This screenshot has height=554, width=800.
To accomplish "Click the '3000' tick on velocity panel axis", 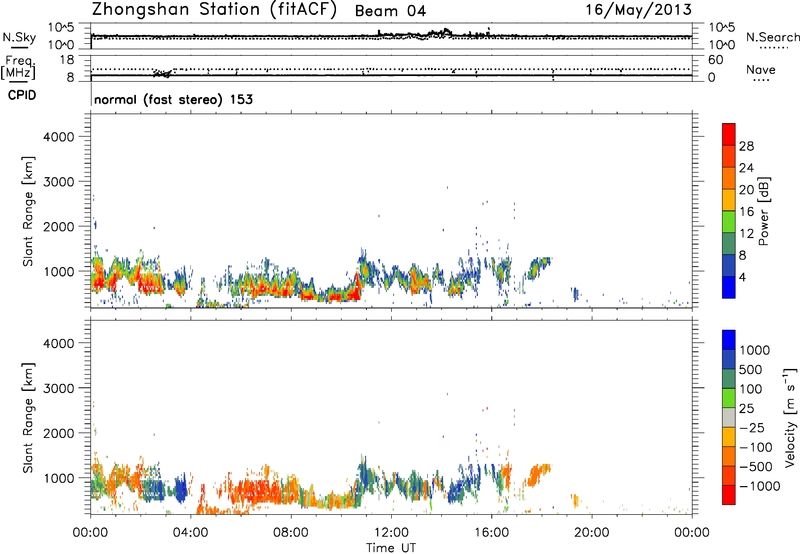I will click(x=58, y=388).
